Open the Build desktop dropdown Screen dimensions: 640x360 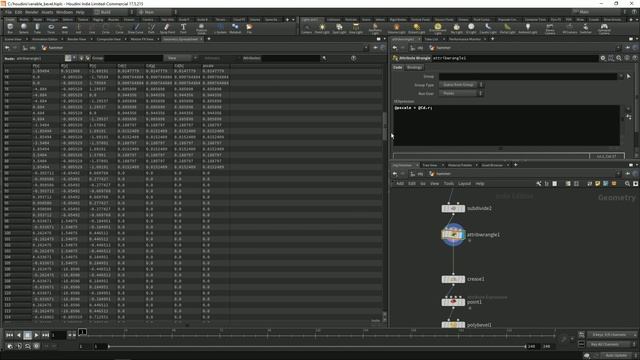click(x=111, y=12)
